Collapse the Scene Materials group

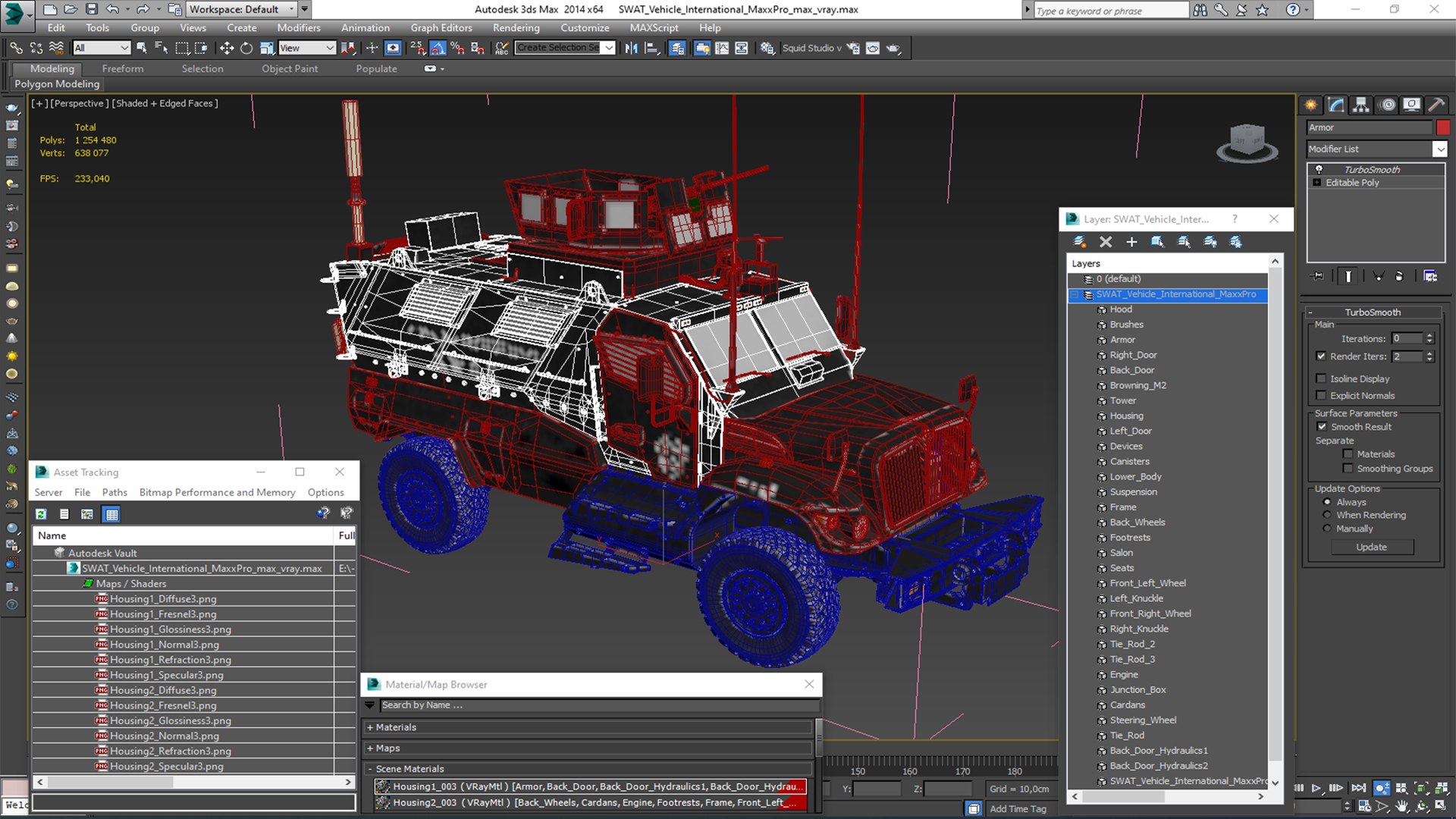pos(370,769)
